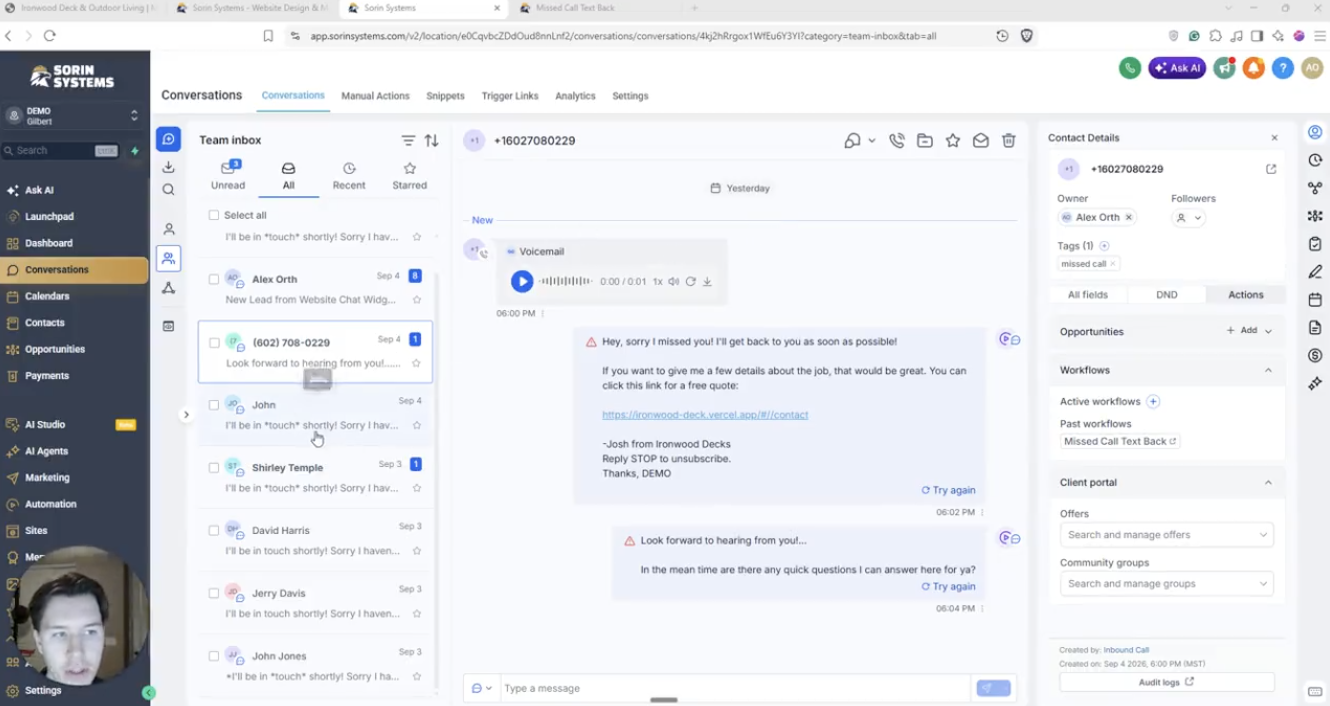The image size is (1330, 706).
Task: Go to Trigger Links tab
Action: (x=510, y=96)
